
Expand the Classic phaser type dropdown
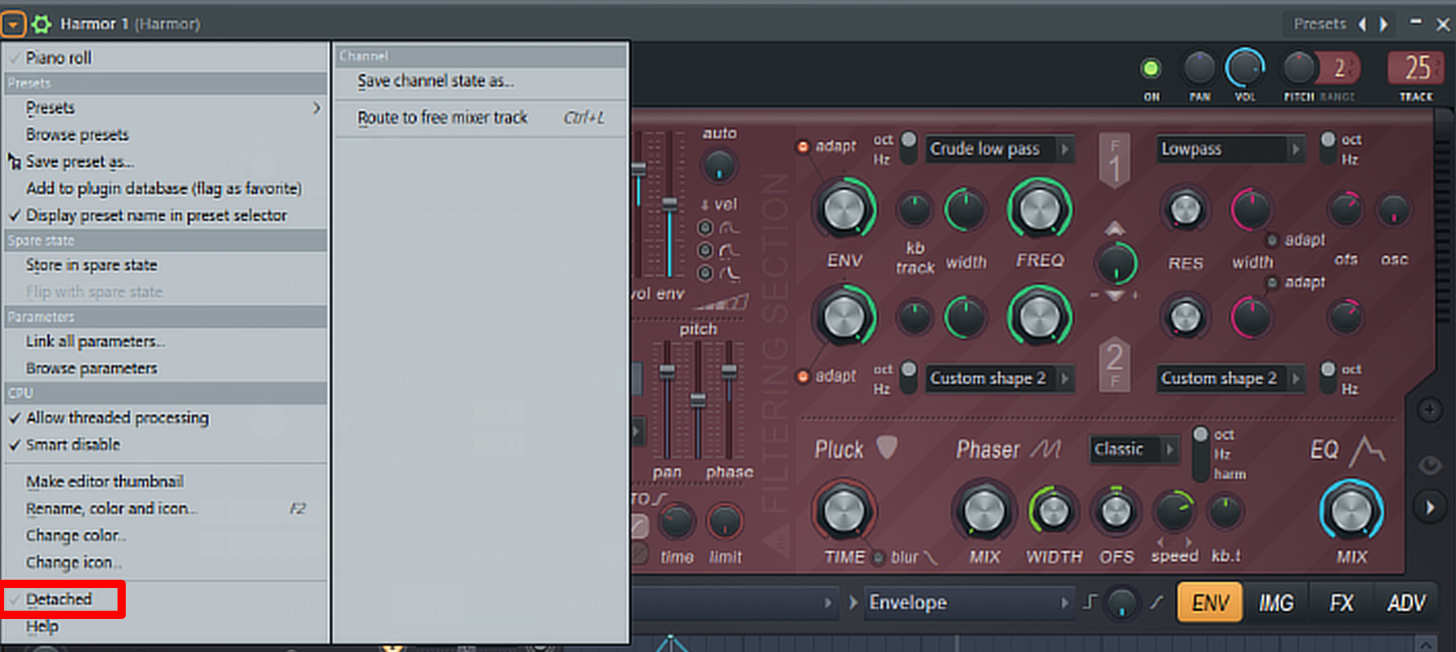[x=1133, y=449]
